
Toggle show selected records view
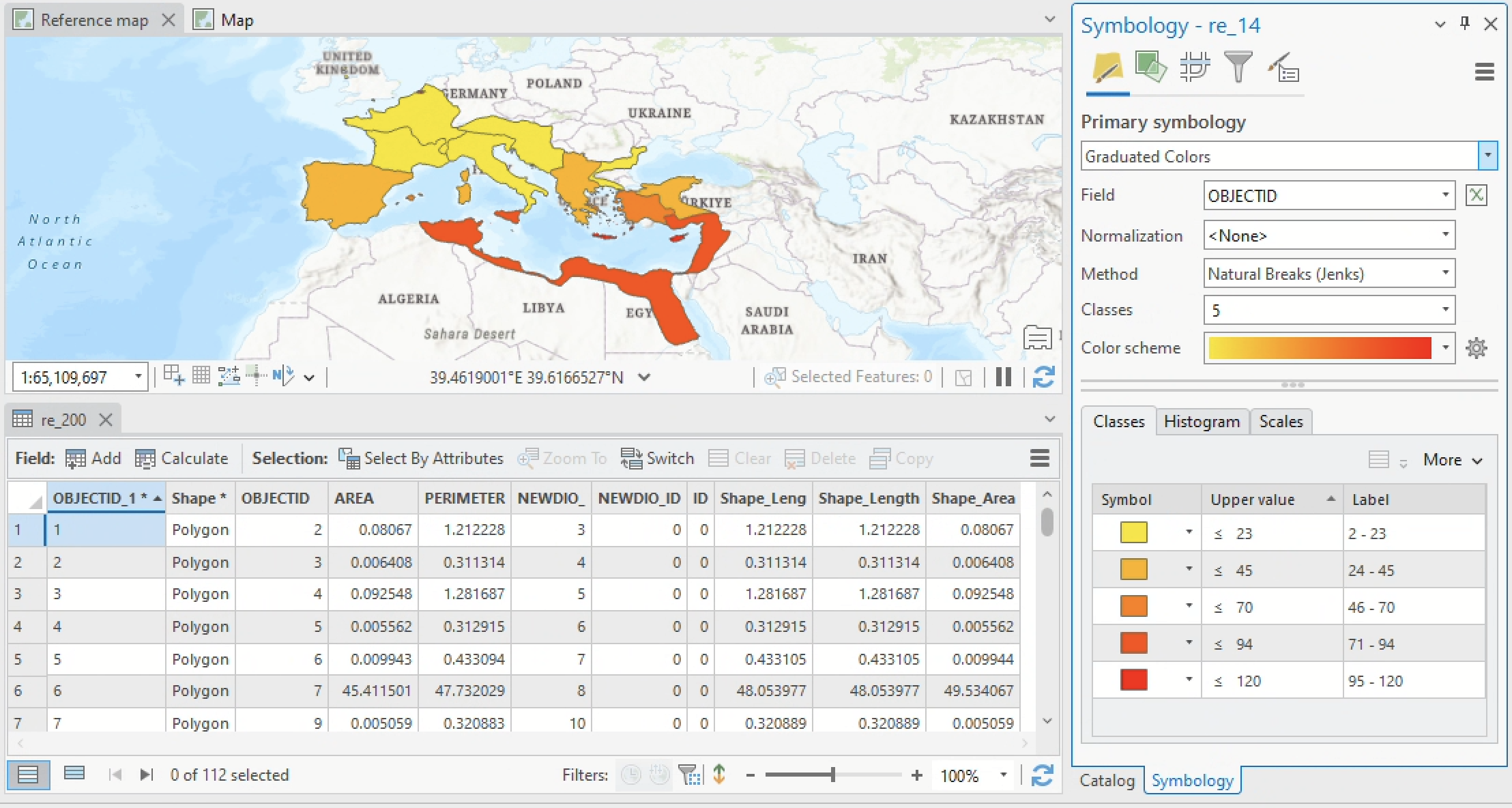point(74,774)
